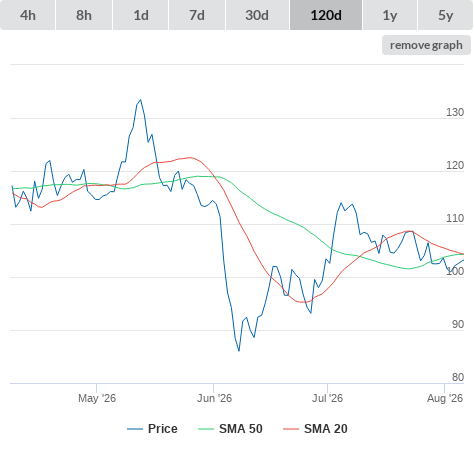Click the Jul '26 axis label
The width and height of the screenshot is (474, 455).
click(327, 398)
